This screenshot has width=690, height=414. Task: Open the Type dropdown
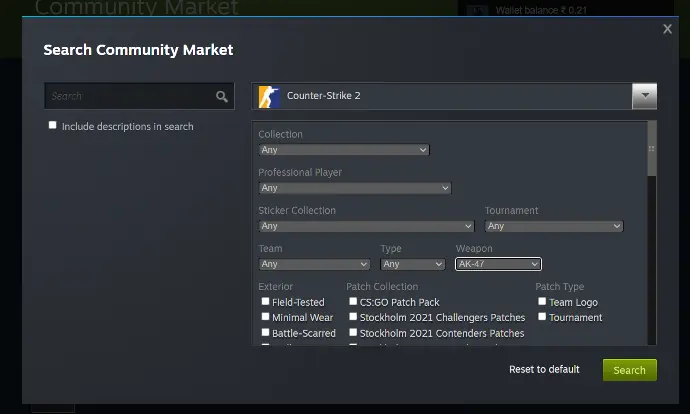pos(412,264)
